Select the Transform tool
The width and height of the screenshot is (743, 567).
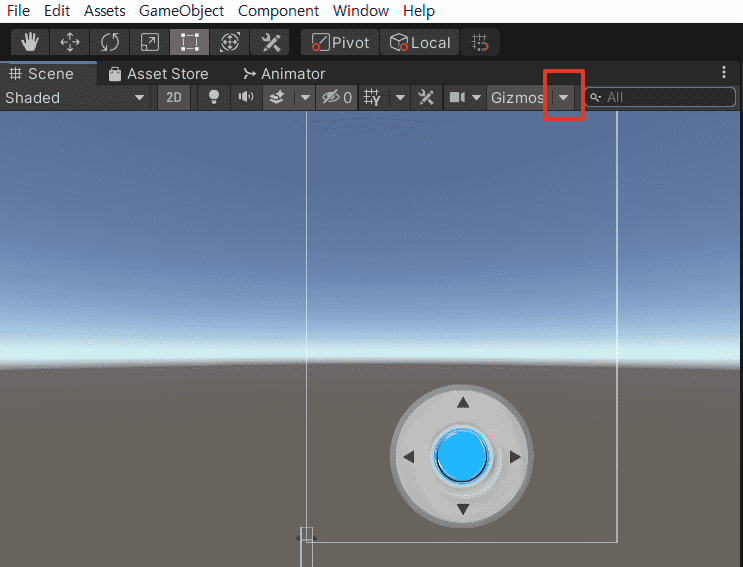[229, 43]
